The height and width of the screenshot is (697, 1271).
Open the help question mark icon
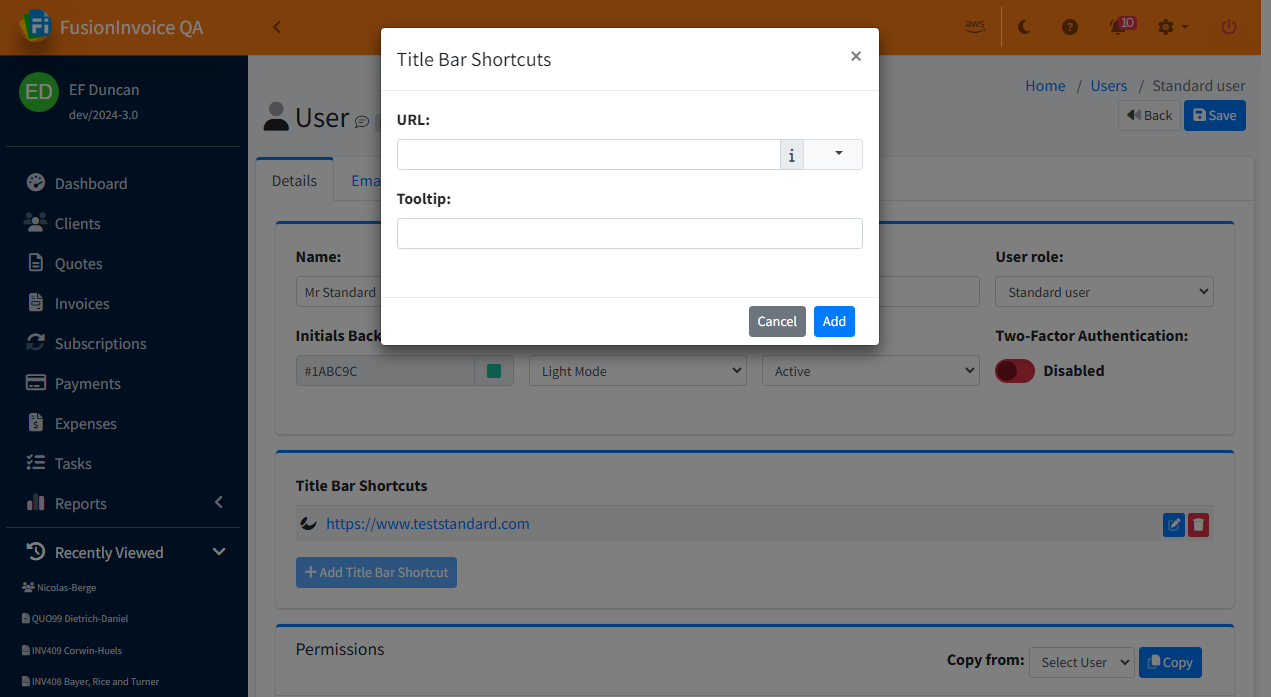(1070, 27)
